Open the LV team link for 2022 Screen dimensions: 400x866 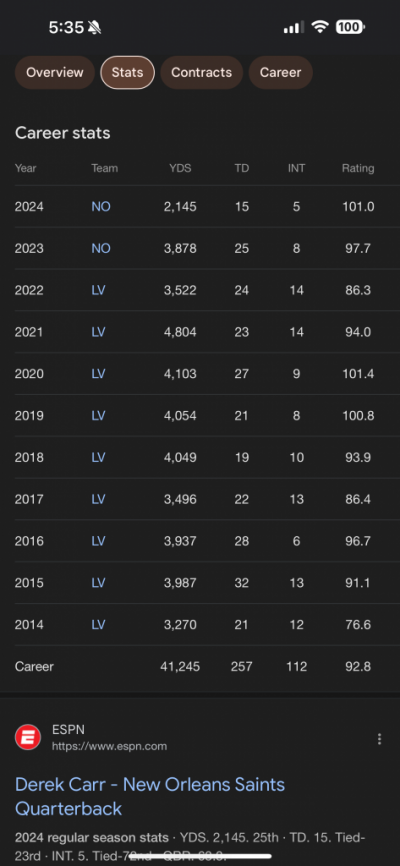point(98,291)
